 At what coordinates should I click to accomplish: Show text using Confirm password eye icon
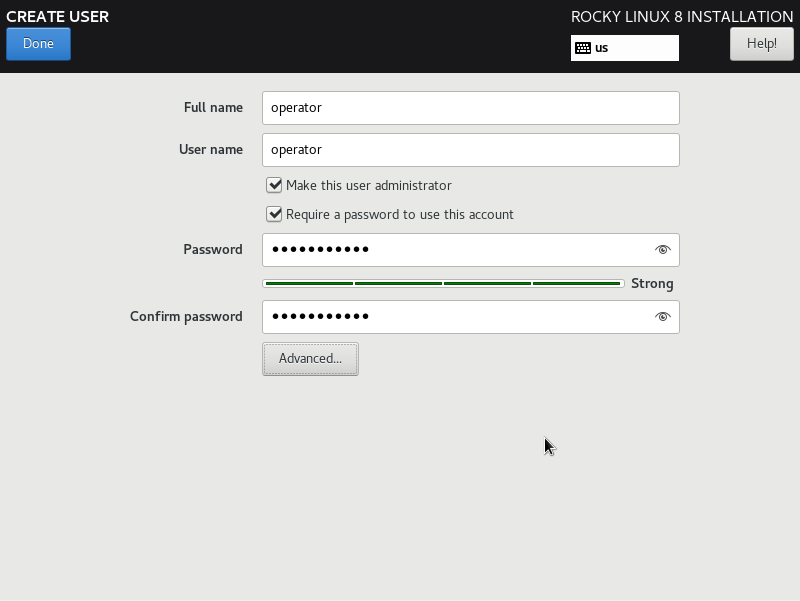662,317
